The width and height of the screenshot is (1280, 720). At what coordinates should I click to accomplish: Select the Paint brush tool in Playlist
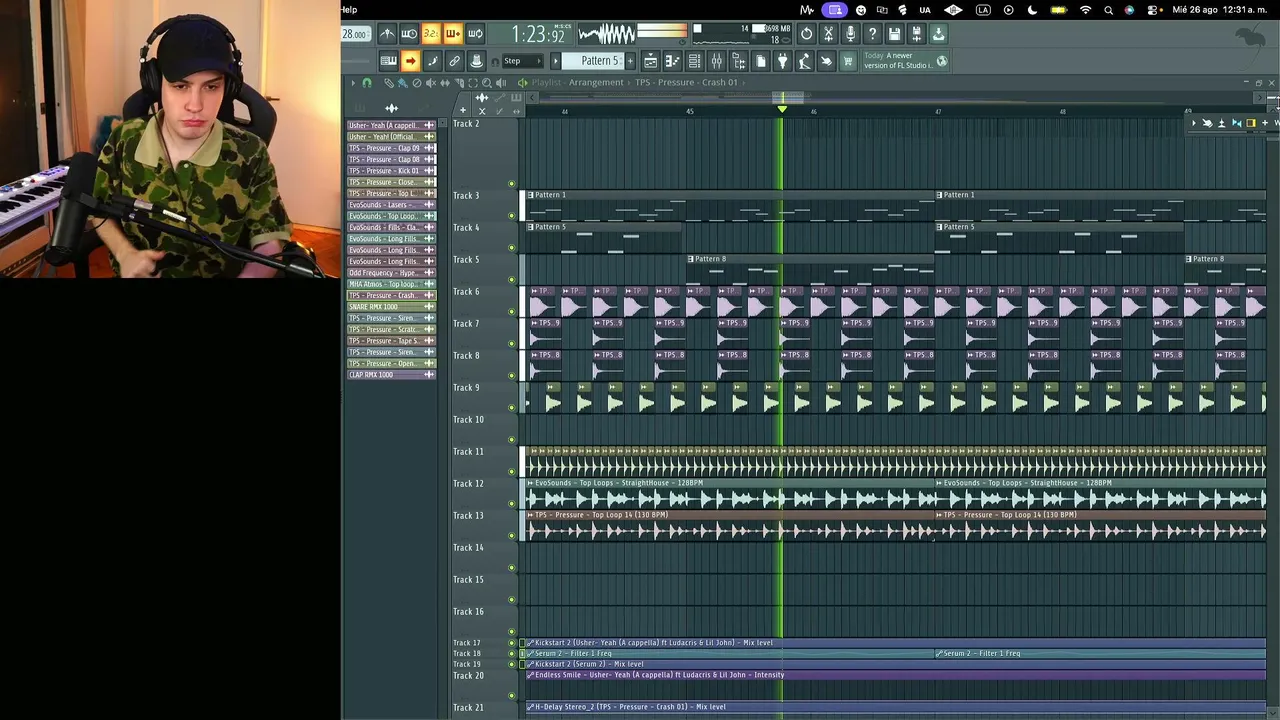click(x=403, y=83)
